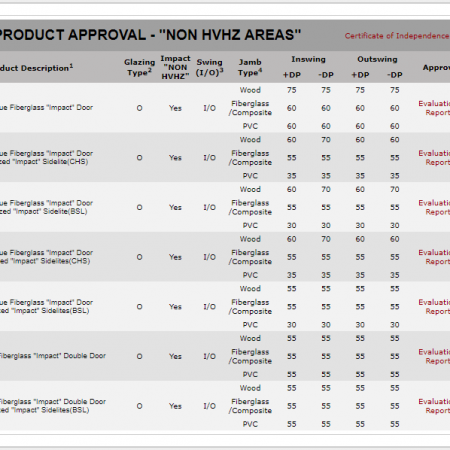Click the Jamb Type column header
450x450 pixels.
pyautogui.click(x=250, y=67)
